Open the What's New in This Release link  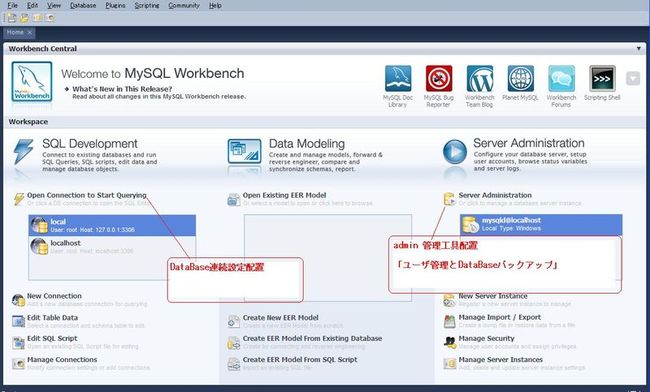pyautogui.click(x=122, y=89)
